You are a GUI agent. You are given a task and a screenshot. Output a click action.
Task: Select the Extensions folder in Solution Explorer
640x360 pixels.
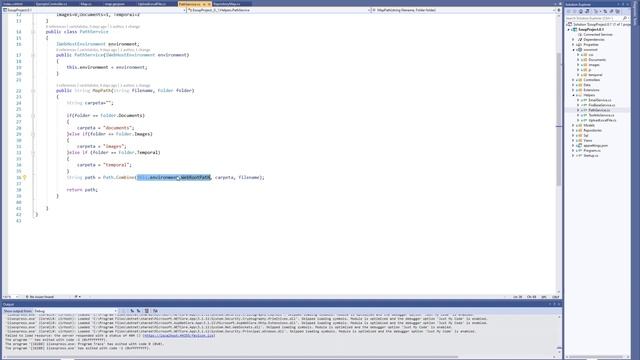[x=591, y=90]
